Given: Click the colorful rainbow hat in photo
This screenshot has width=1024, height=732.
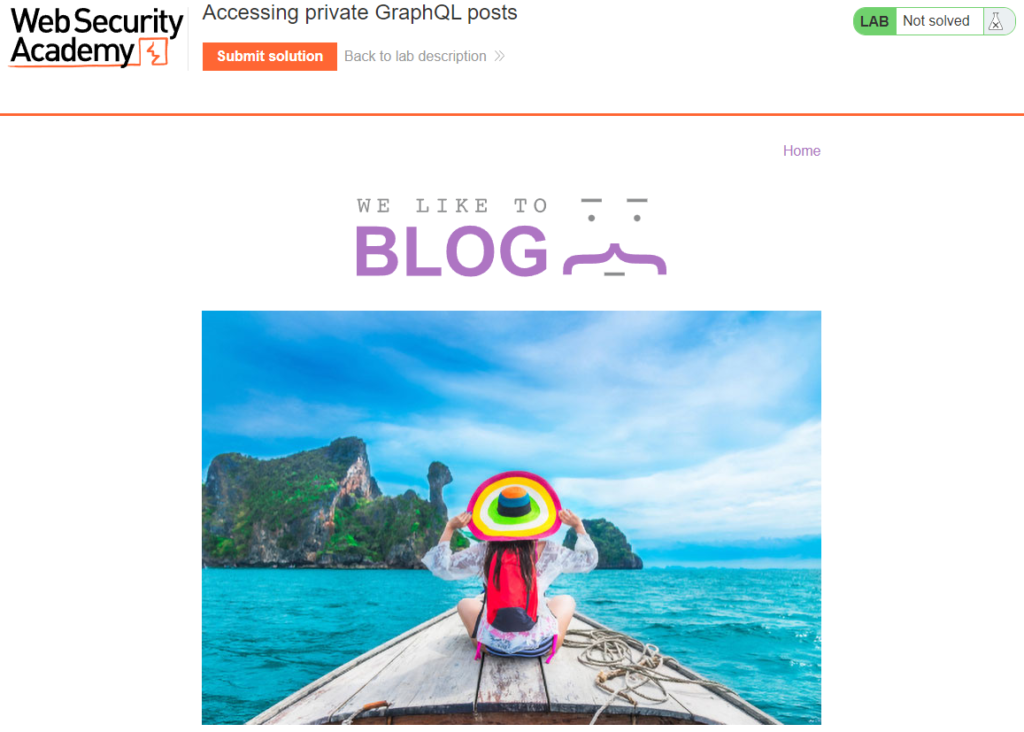Looking at the screenshot, I should (514, 506).
